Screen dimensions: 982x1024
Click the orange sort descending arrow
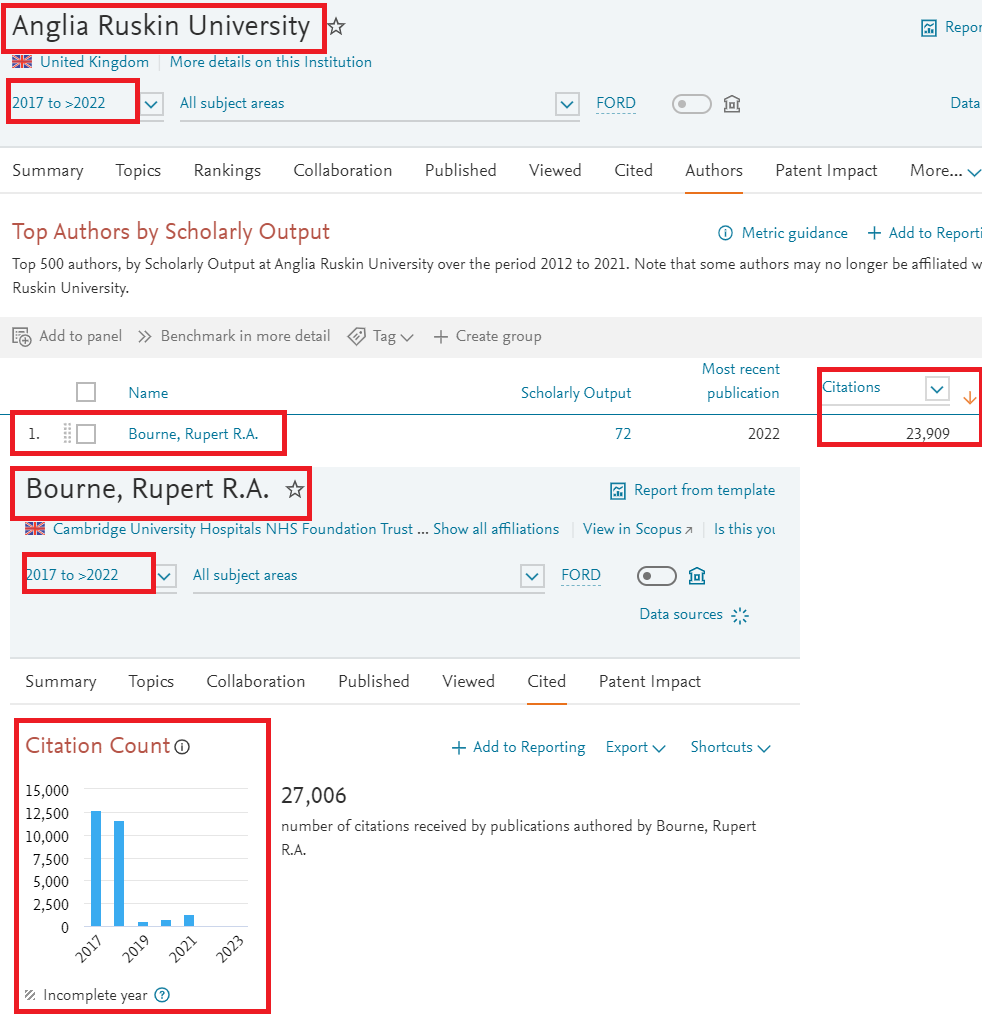click(x=970, y=397)
